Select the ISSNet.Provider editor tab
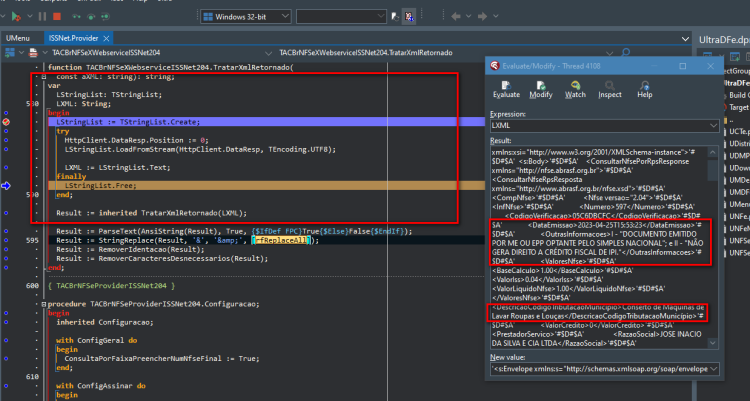This screenshot has height=401, width=750. pos(73,38)
